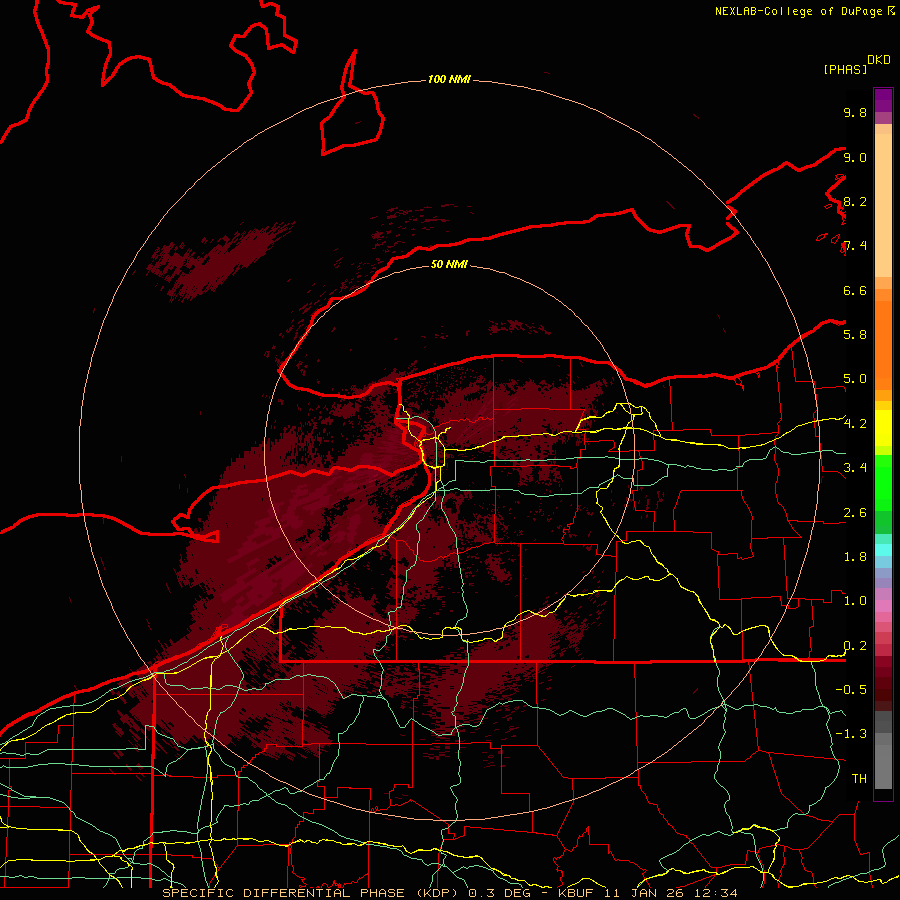Screen dimensions: 900x900
Task: Click the -0.5 color scale value
Action: [851, 689]
